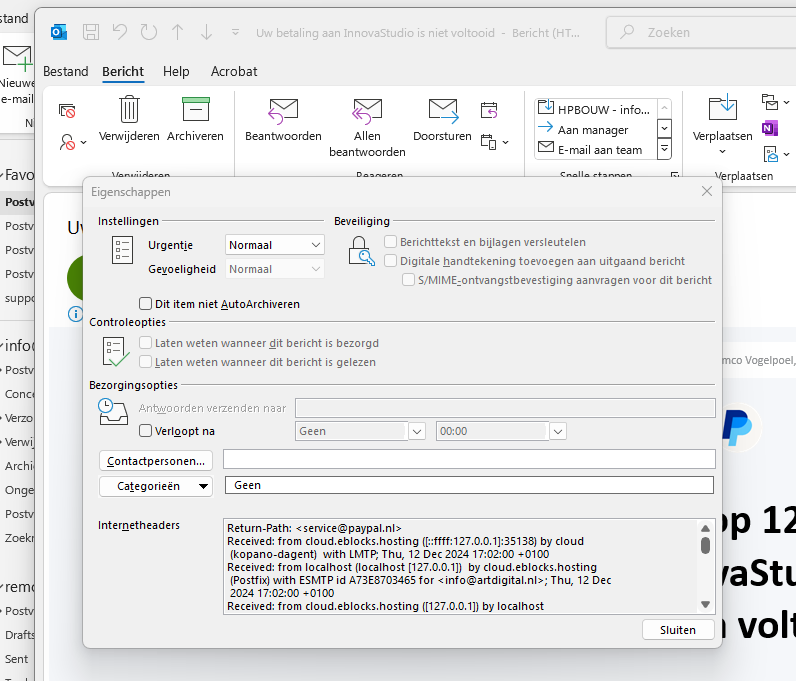
Task: Click the Sluiten button
Action: pos(677,630)
